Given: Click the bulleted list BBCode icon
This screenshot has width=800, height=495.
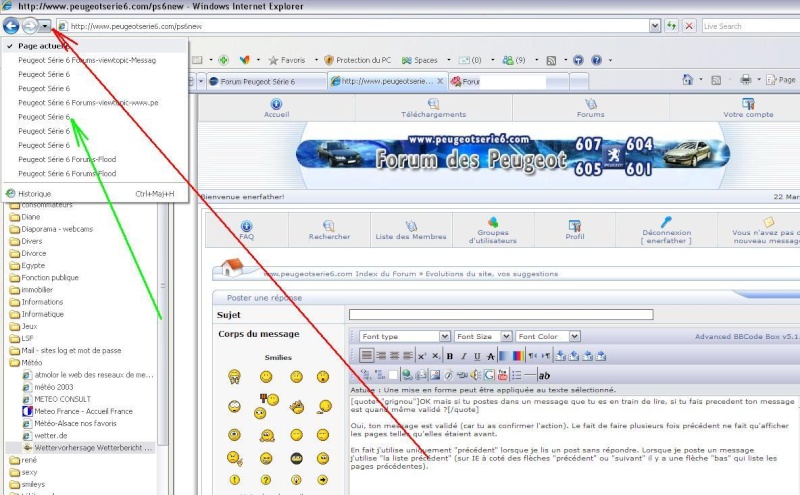Looking at the screenshot, I should click(516, 376).
